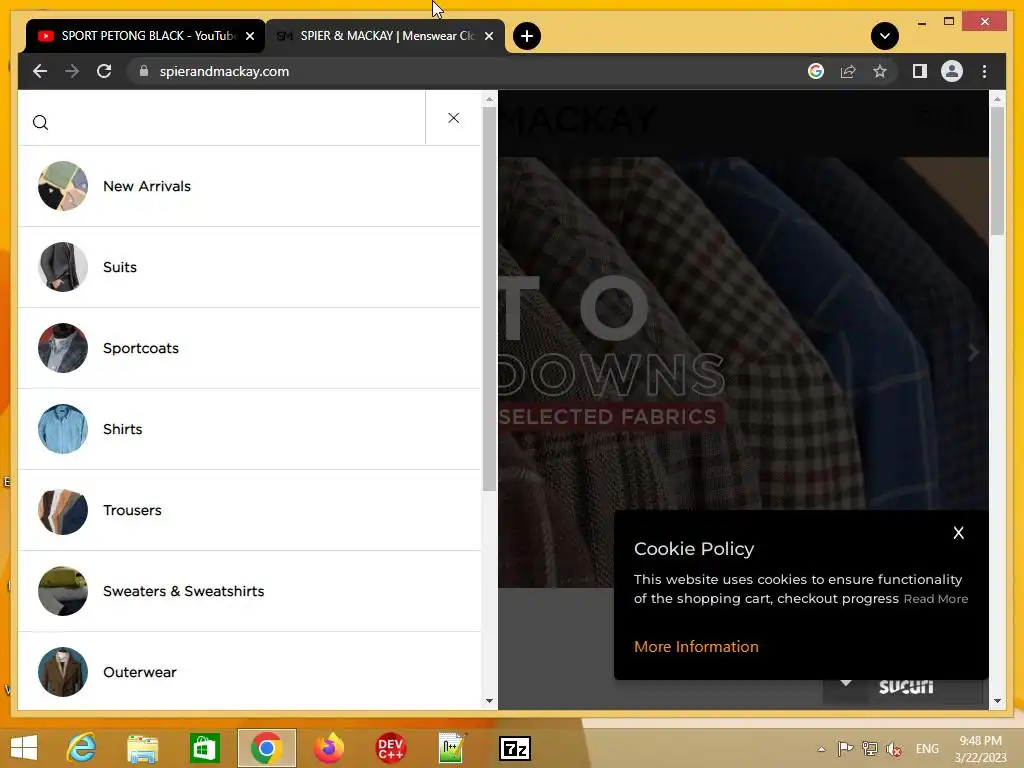The height and width of the screenshot is (768, 1024).
Task: Open 7-Zip from taskbar
Action: point(515,749)
